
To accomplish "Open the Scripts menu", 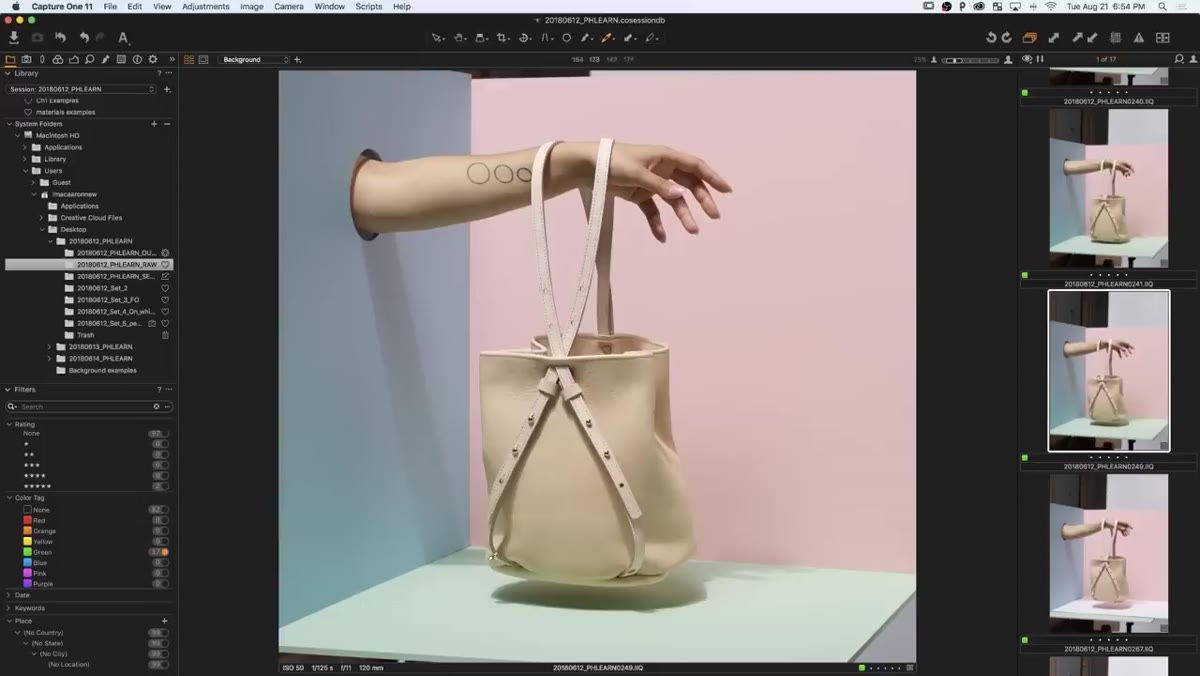I will (x=369, y=6).
